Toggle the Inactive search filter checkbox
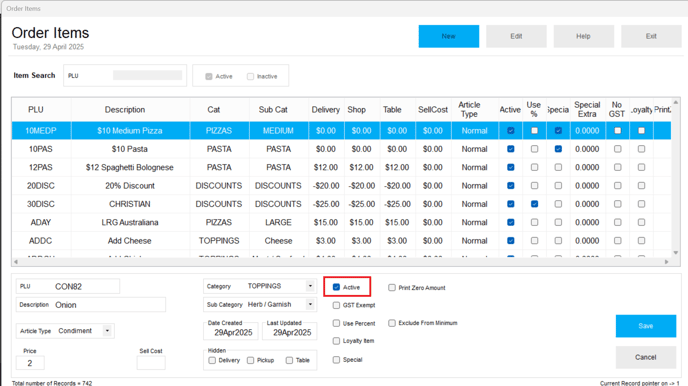The height and width of the screenshot is (386, 688). tap(250, 76)
